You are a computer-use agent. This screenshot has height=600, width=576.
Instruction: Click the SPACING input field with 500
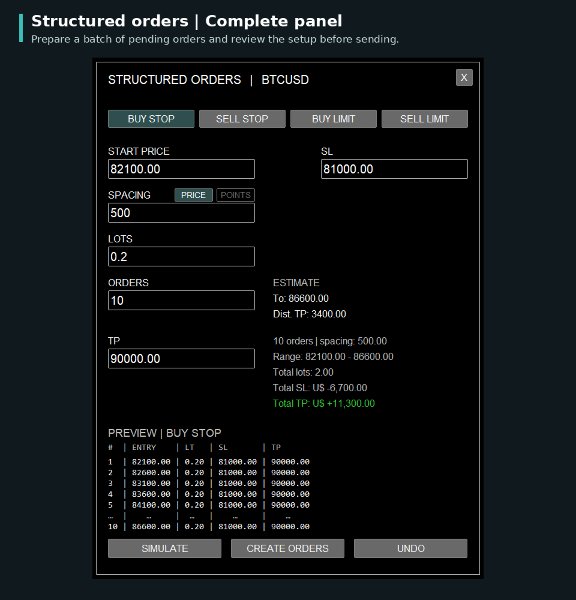click(181, 213)
